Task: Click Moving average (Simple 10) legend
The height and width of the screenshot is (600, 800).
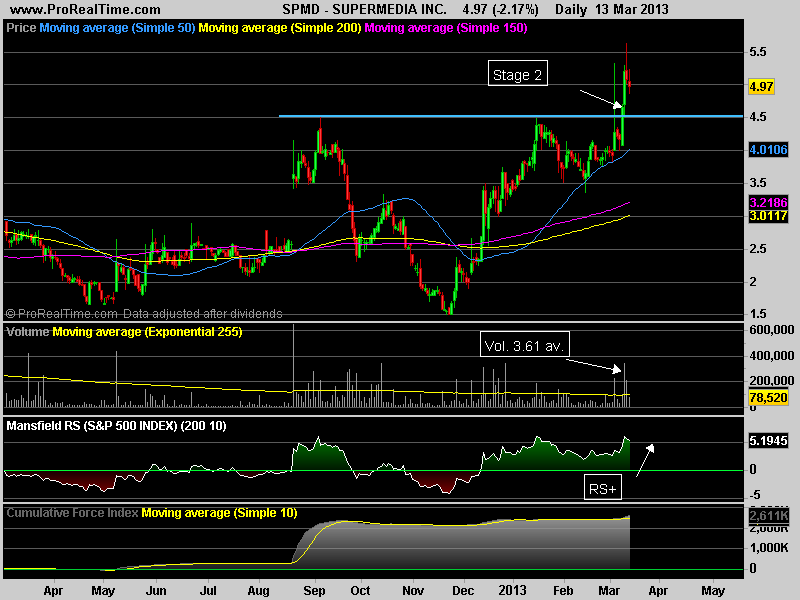Action: click(x=219, y=513)
